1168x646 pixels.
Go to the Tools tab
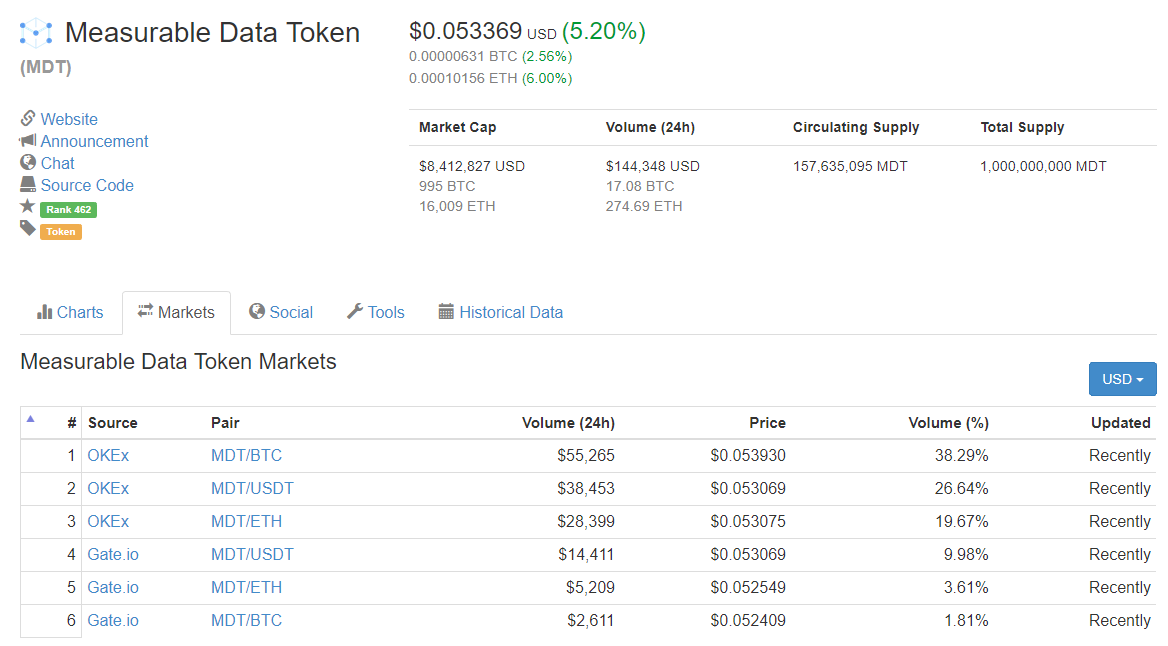375,312
